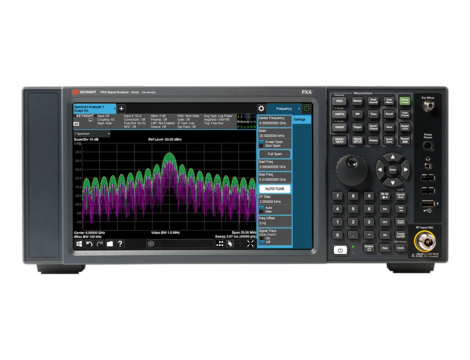The image size is (470, 360).
Task: Tap the Stop Freq field
Action: coord(275,177)
